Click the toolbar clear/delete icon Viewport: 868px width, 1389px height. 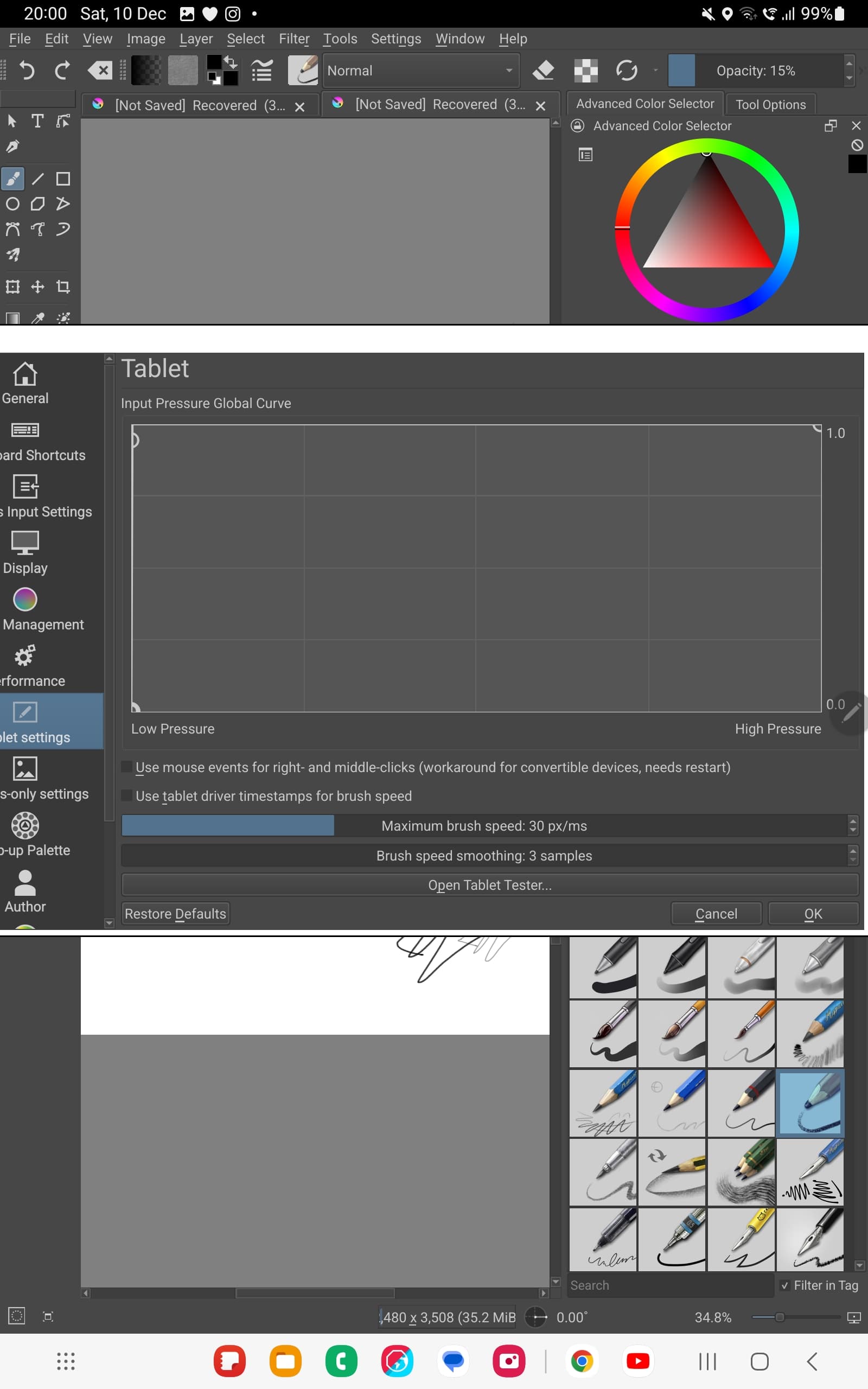[x=99, y=71]
